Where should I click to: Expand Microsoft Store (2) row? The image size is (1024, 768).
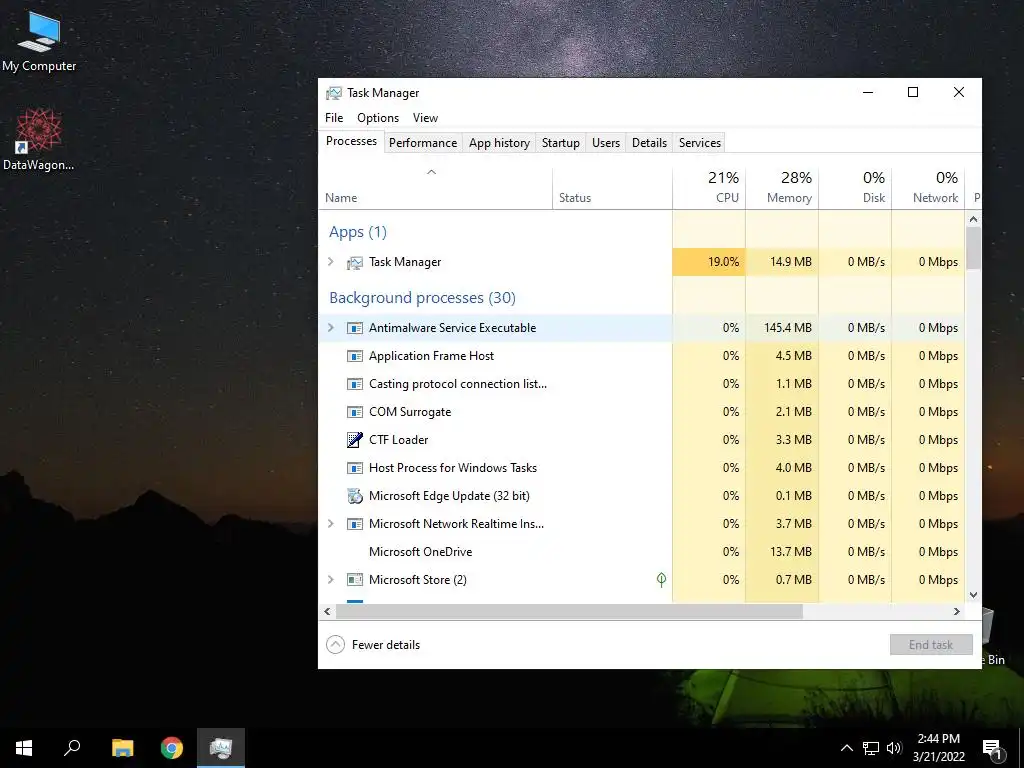click(330, 580)
